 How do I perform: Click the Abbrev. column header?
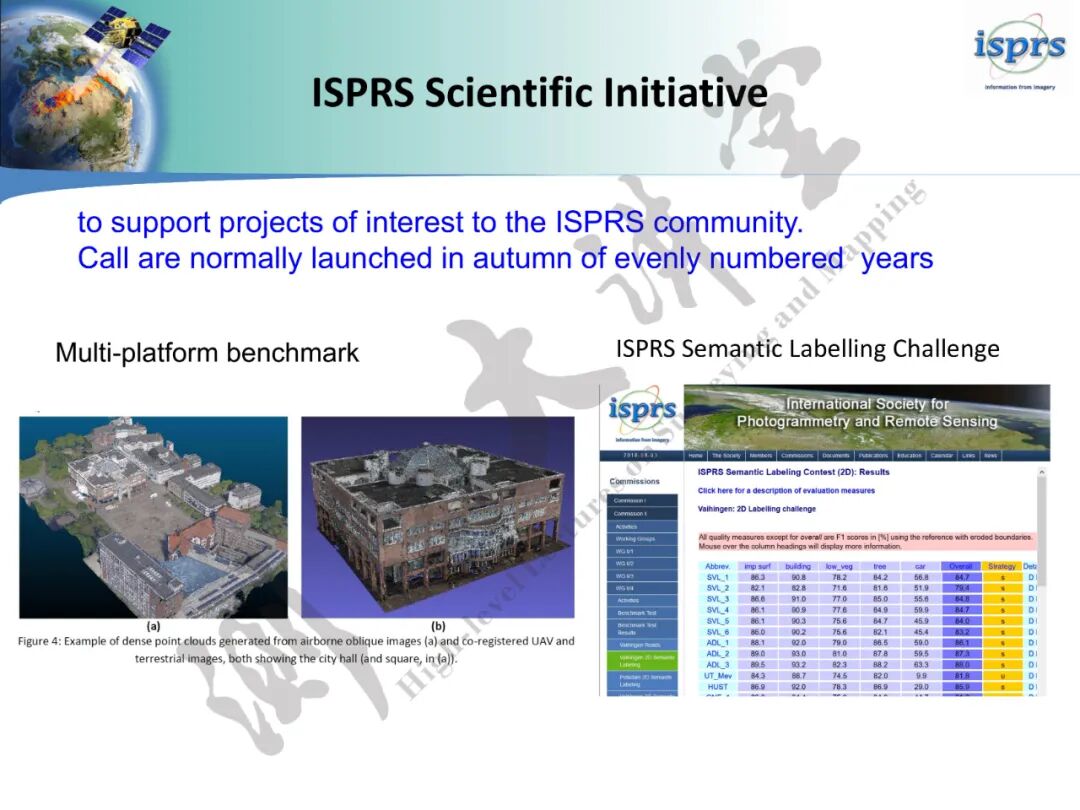tap(717, 566)
